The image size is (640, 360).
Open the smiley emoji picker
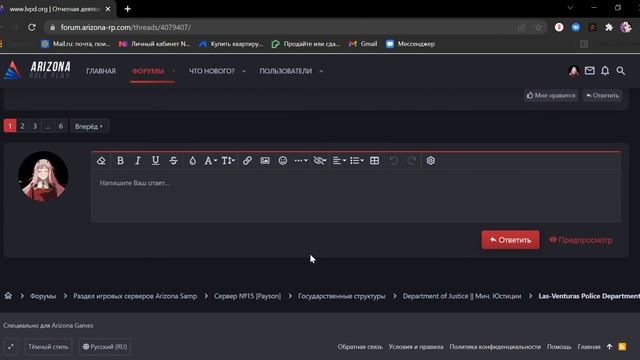click(283, 161)
